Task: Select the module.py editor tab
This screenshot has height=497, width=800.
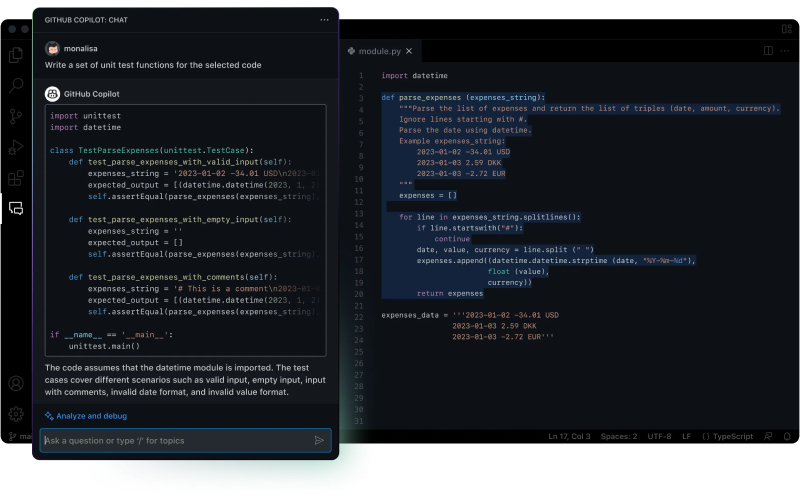Action: pyautogui.click(x=378, y=50)
